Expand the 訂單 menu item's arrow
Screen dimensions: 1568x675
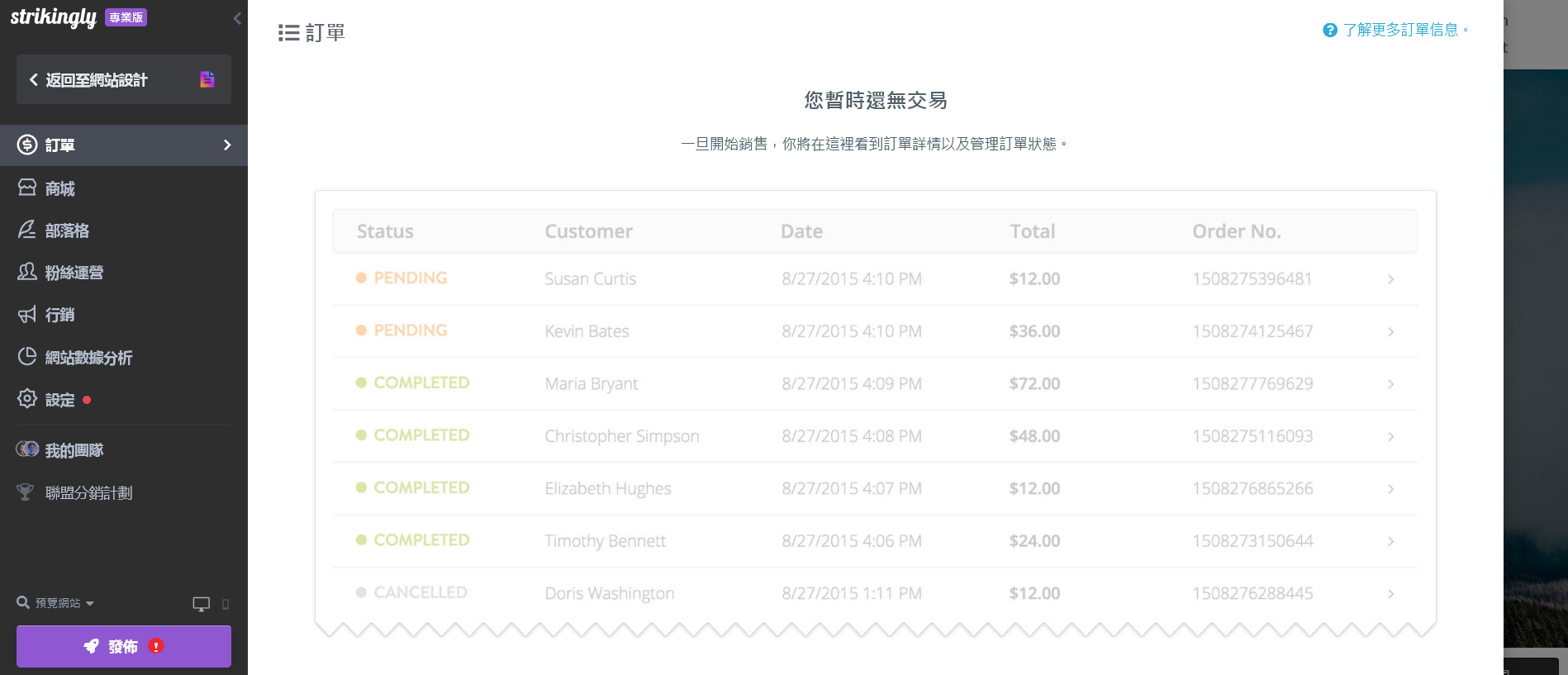227,145
